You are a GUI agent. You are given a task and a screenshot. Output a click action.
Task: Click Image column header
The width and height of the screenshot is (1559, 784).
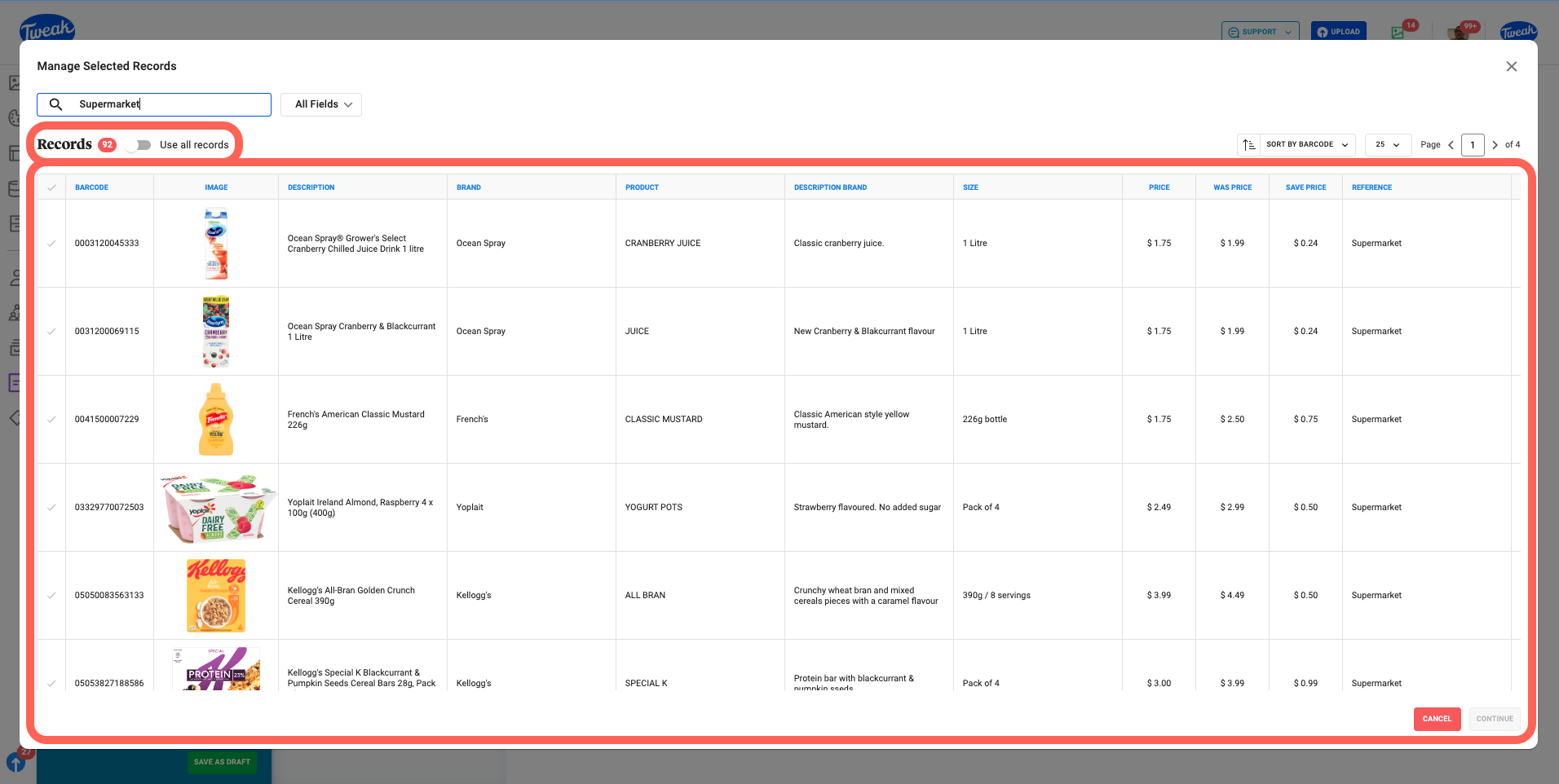click(x=216, y=187)
